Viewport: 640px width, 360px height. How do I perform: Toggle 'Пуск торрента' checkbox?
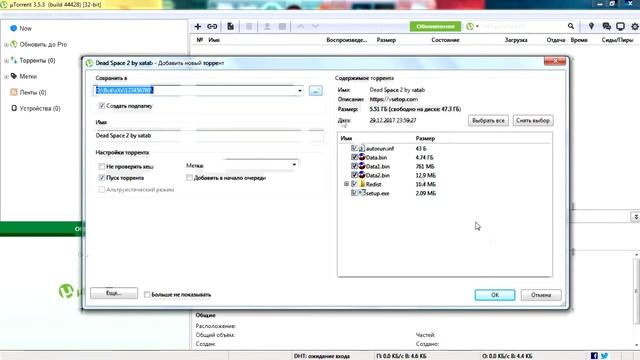(102, 178)
